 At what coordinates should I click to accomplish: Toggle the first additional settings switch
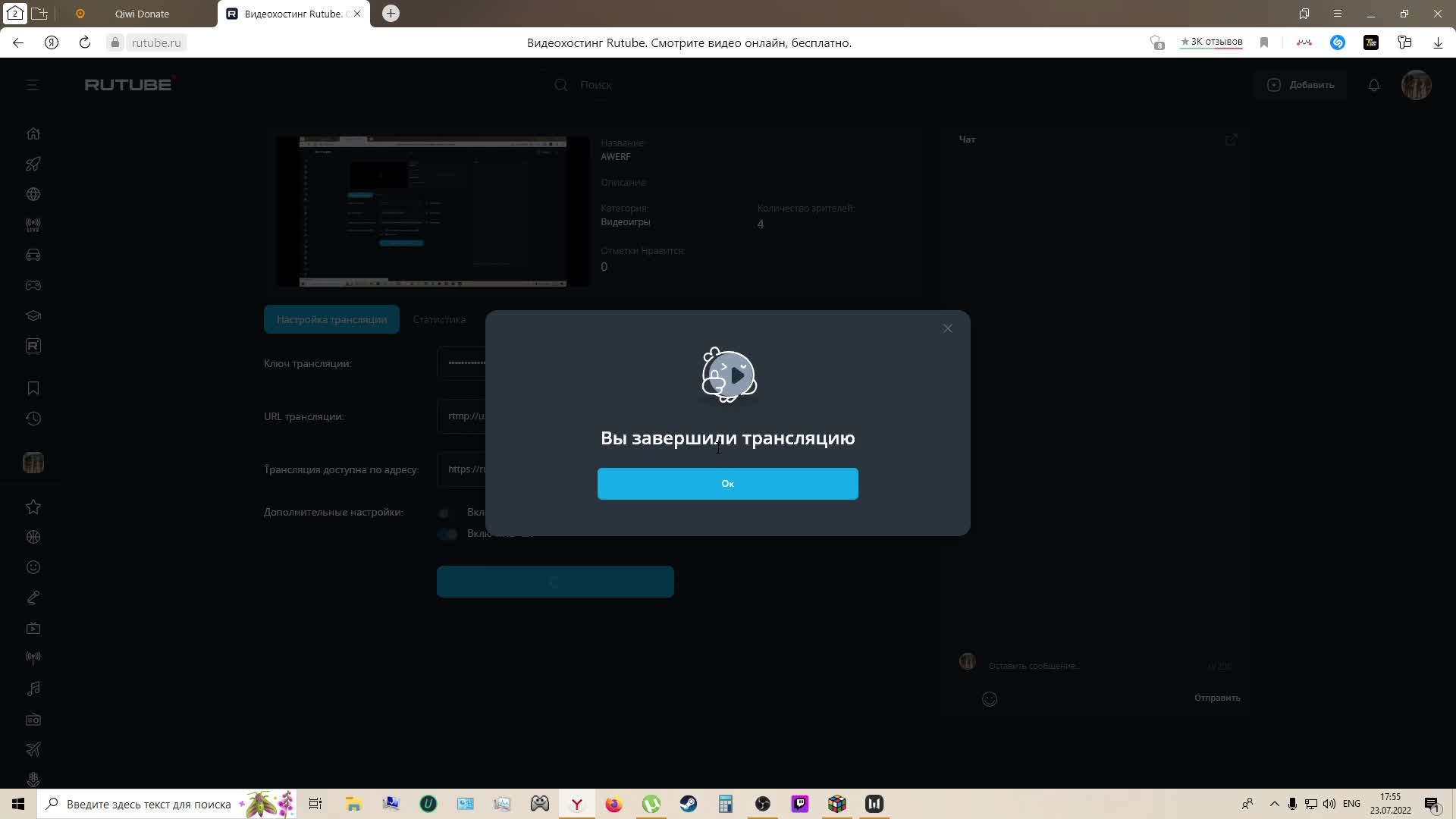click(447, 513)
